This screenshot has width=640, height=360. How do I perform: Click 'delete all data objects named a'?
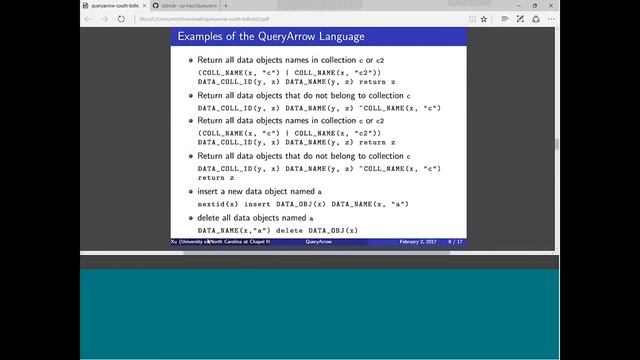tap(255, 218)
